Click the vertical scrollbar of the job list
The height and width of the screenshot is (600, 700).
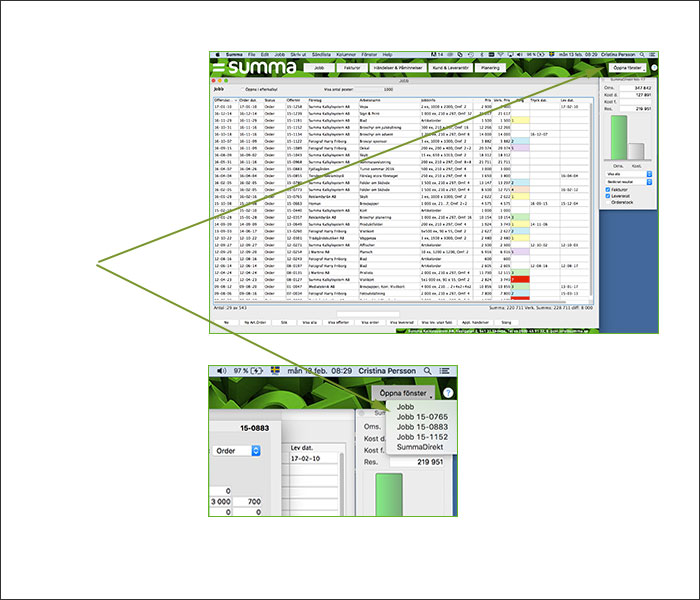(x=592, y=201)
